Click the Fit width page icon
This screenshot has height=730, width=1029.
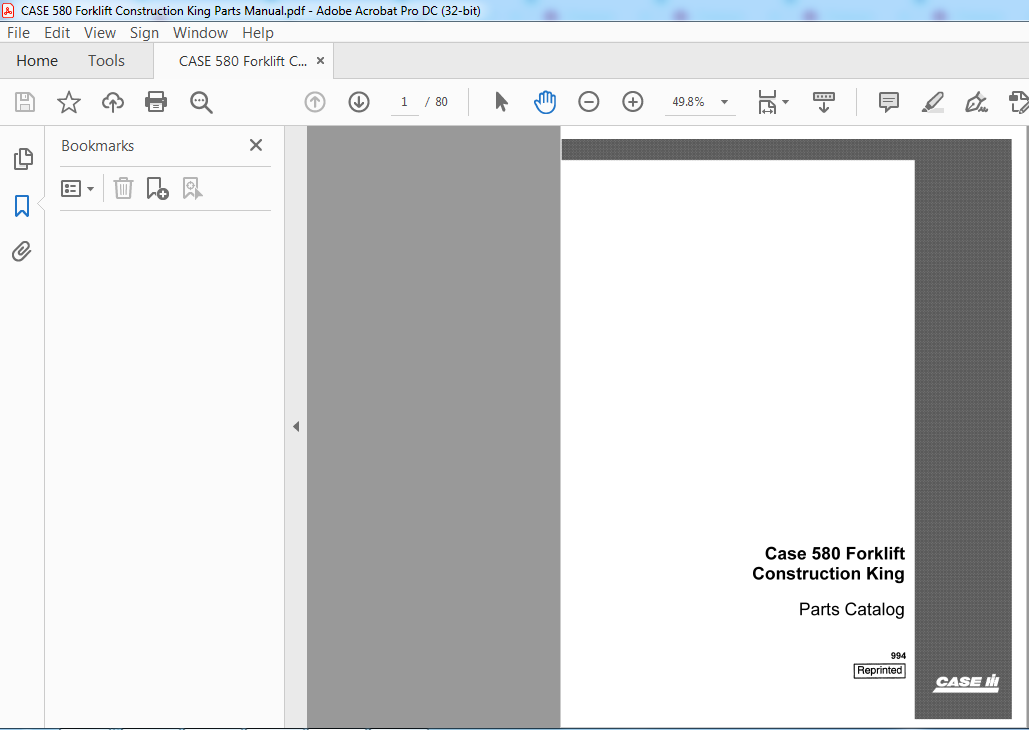(x=767, y=102)
